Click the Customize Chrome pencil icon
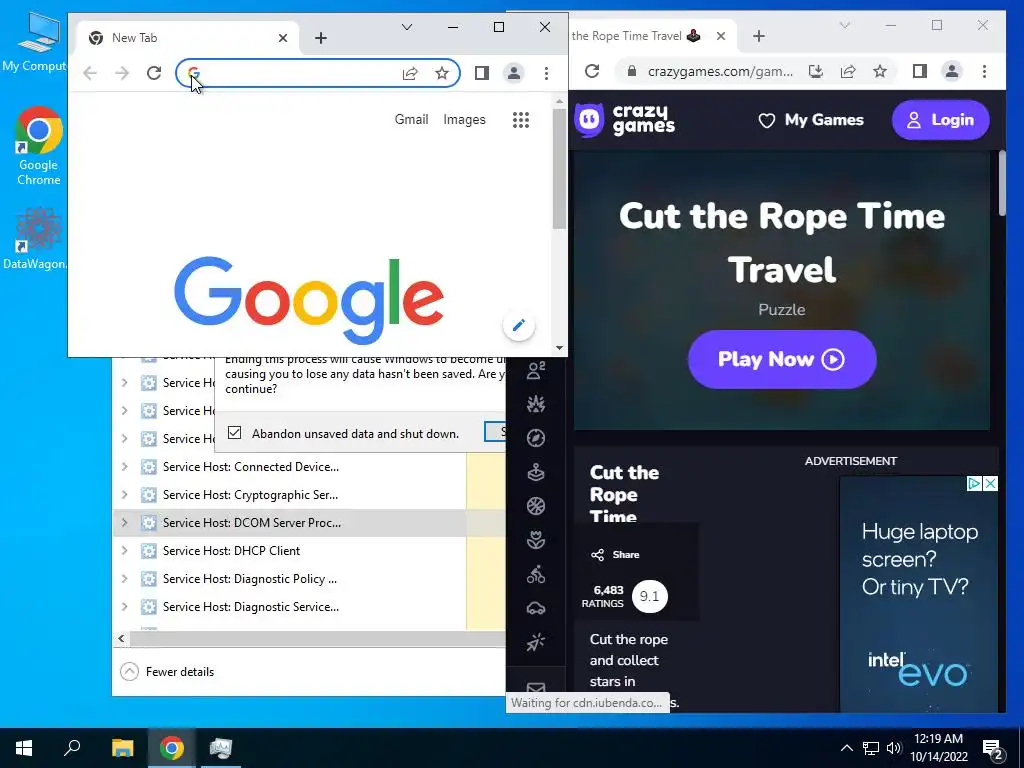Viewport: 1024px width, 768px height. coord(519,325)
